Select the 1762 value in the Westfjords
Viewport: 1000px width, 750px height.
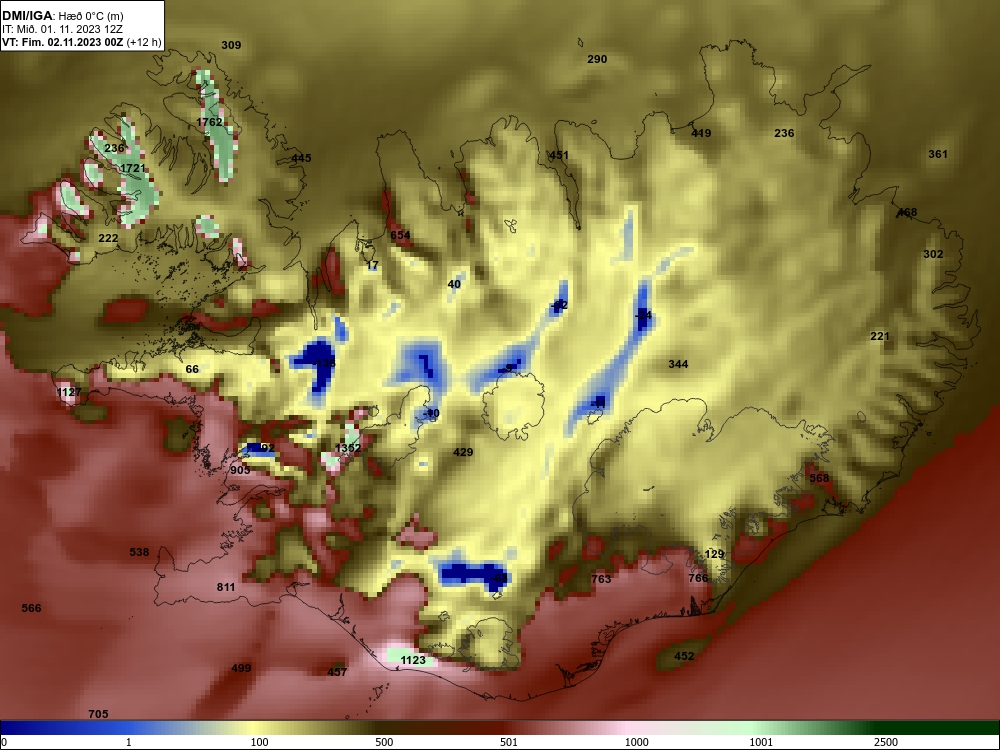209,122
